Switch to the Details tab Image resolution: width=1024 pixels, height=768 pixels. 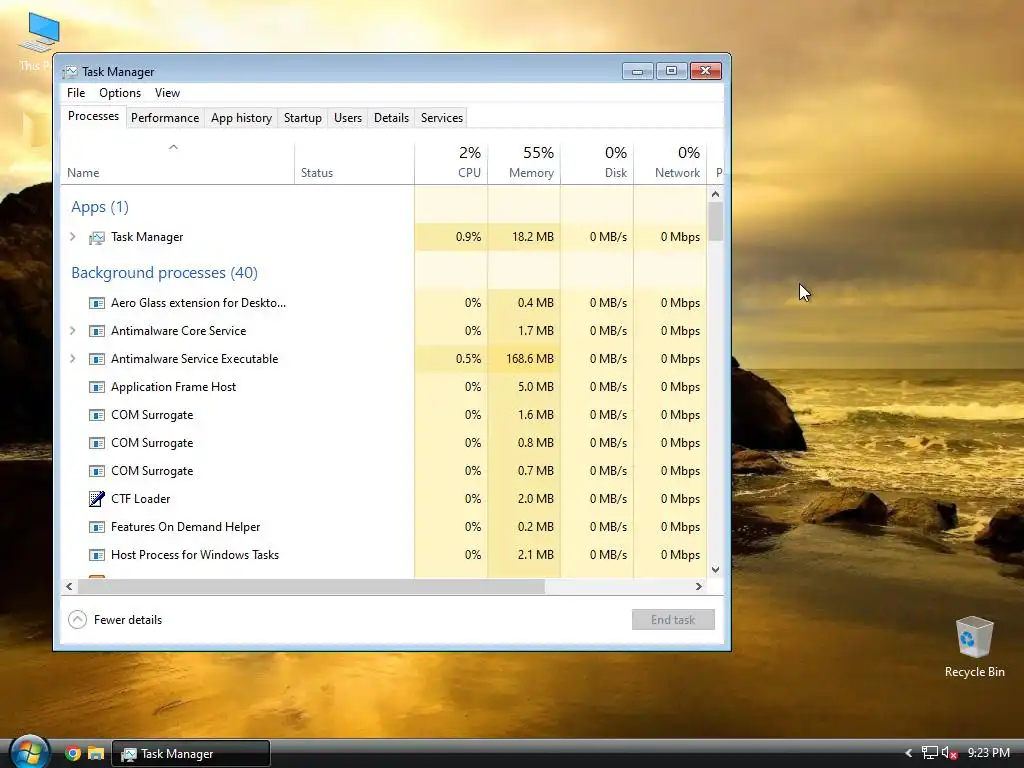[391, 118]
